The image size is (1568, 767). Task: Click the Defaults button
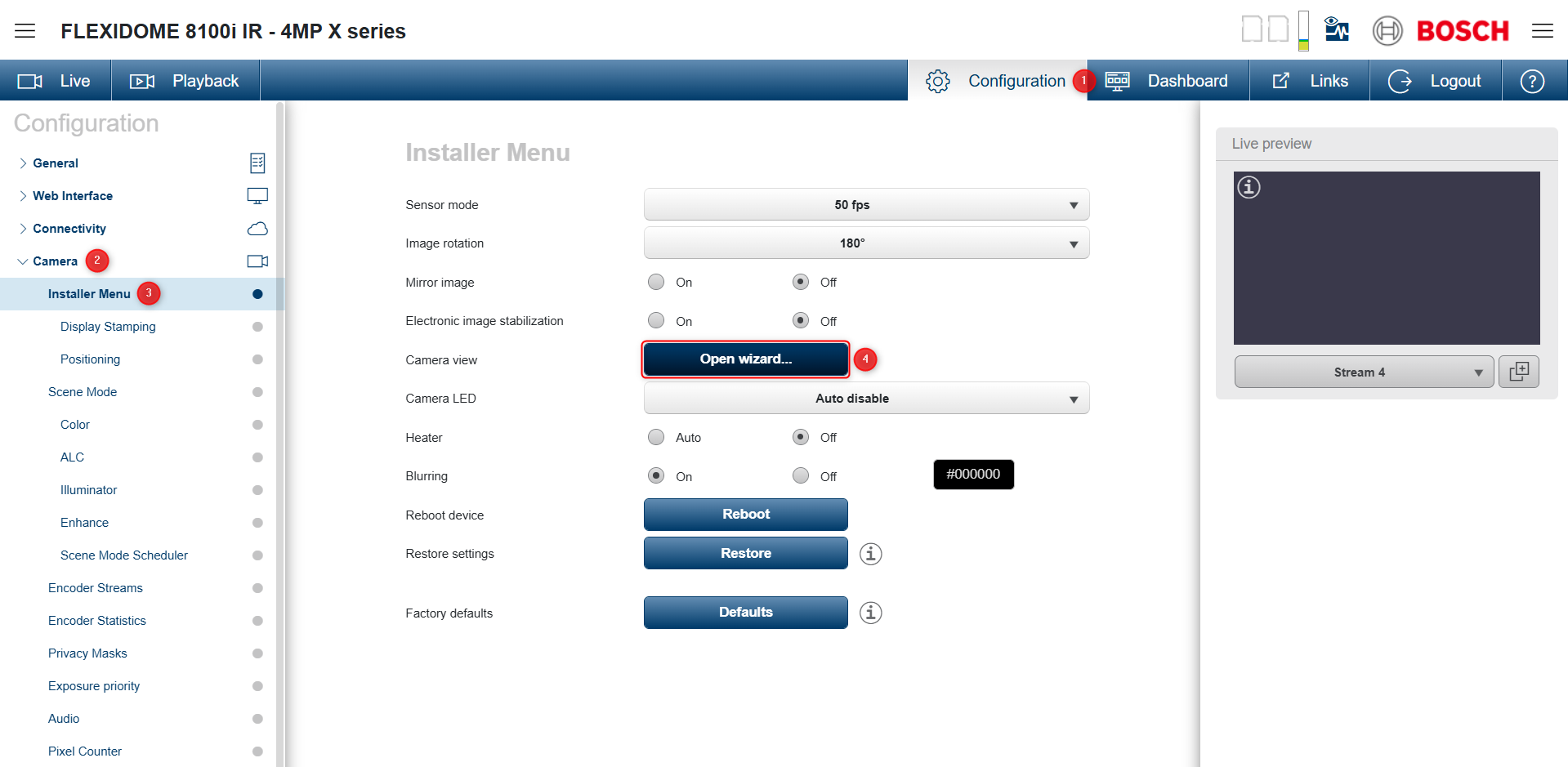(x=746, y=613)
